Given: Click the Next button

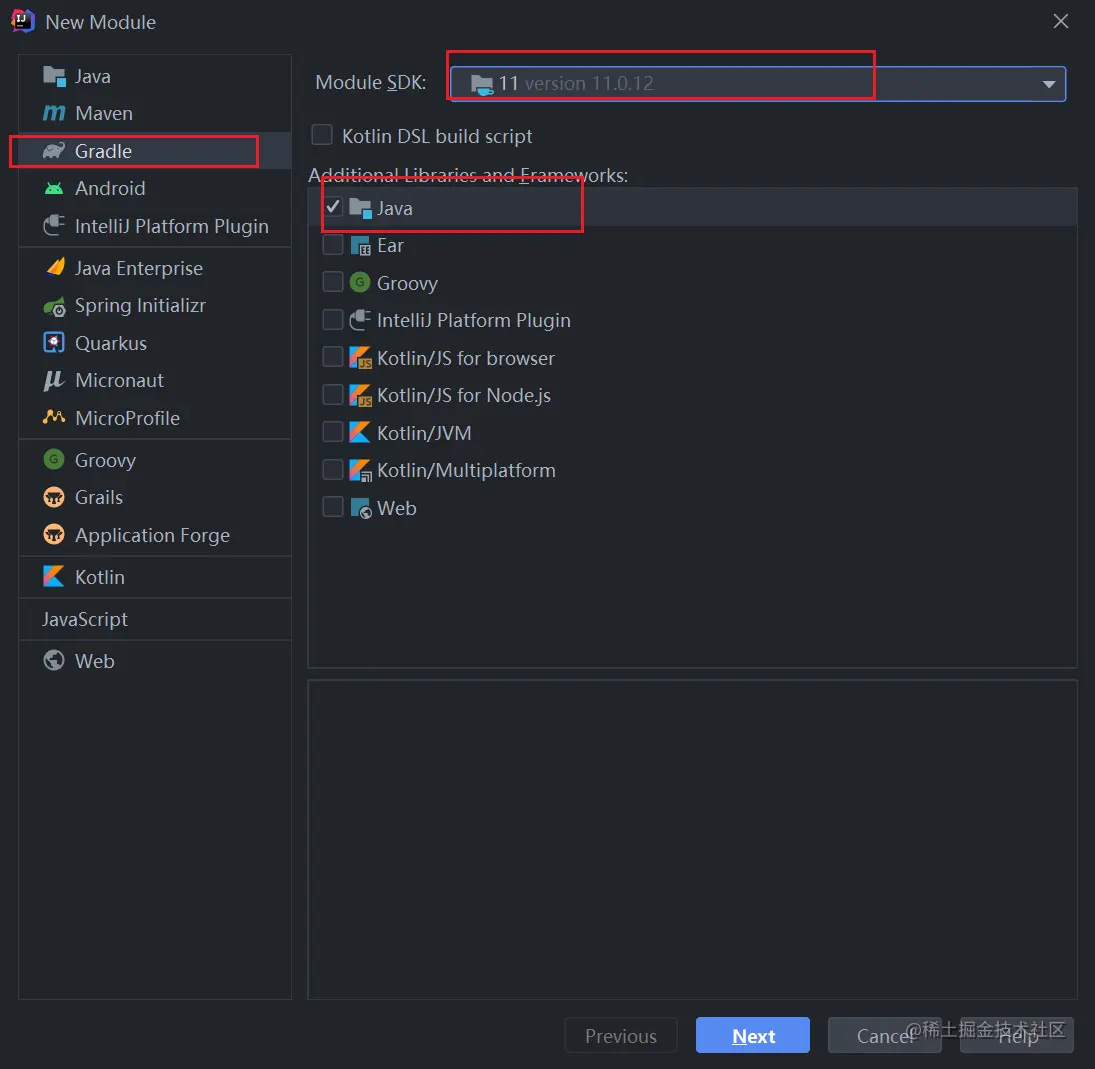Looking at the screenshot, I should click(x=753, y=1035).
